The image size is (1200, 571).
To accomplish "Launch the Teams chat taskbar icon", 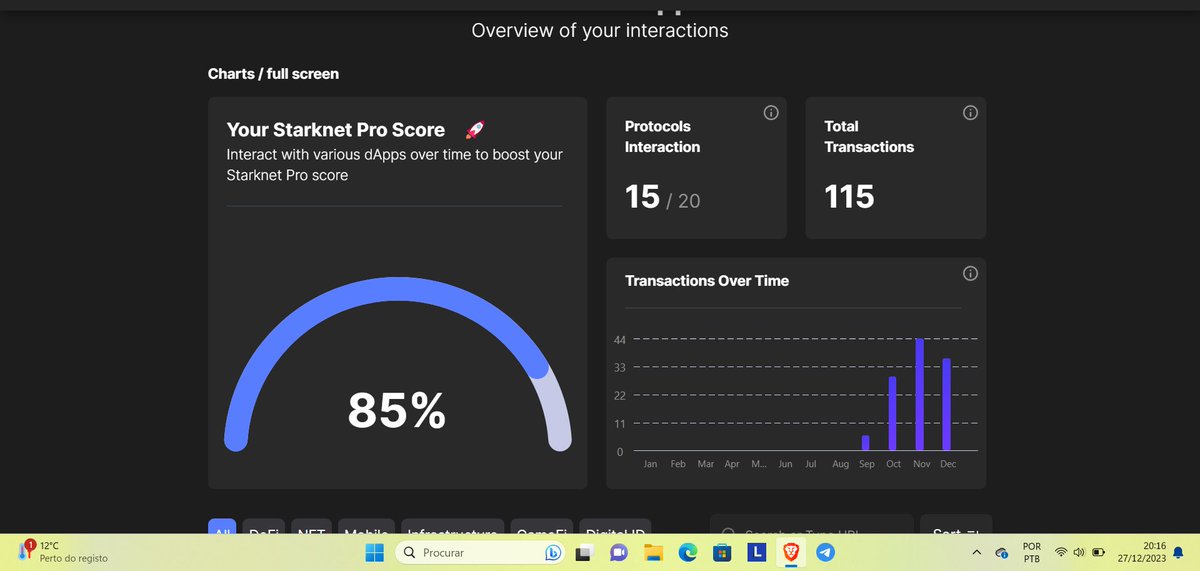I will [618, 552].
